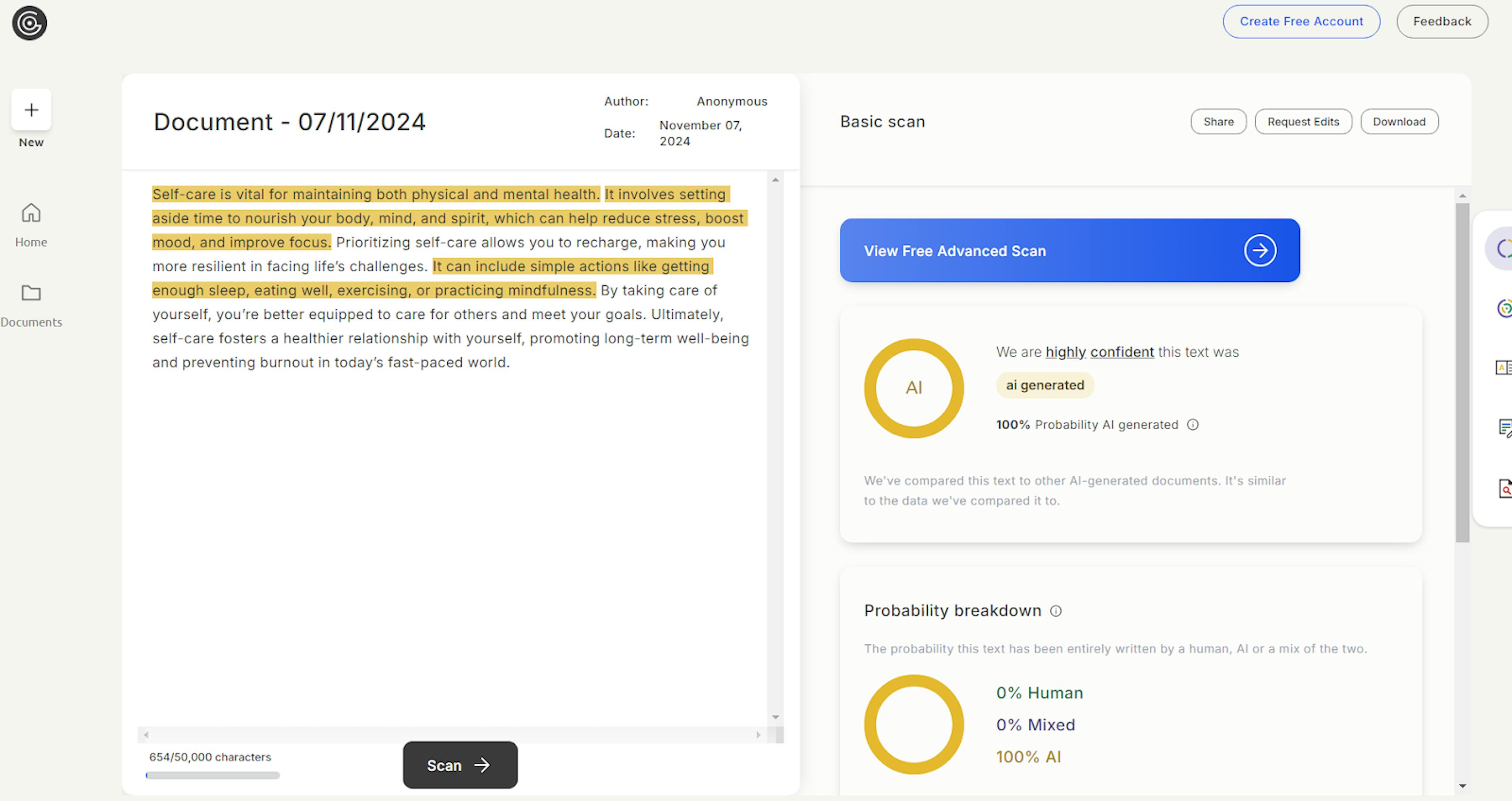1512x801 pixels.
Task: Click results panel scrollbar down arrow
Action: point(1462,786)
